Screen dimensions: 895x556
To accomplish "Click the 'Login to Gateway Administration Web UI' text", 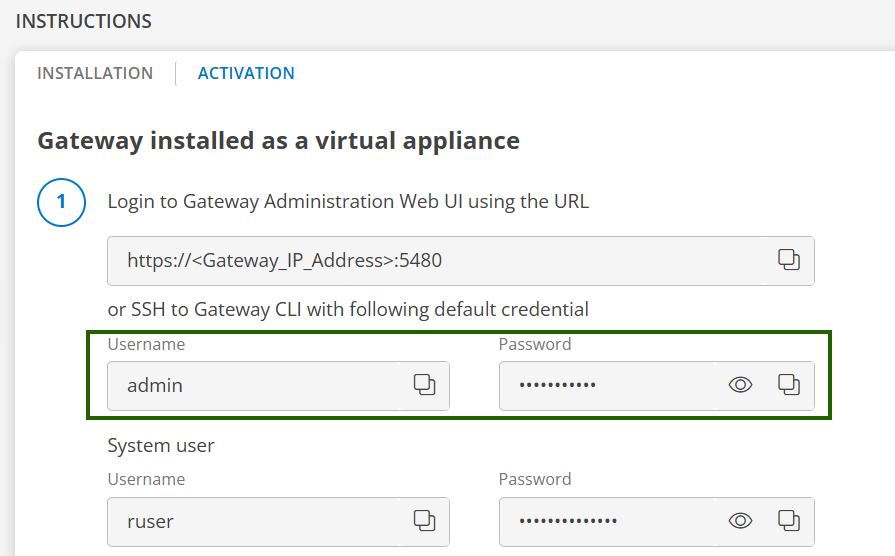I will pyautogui.click(x=348, y=201).
